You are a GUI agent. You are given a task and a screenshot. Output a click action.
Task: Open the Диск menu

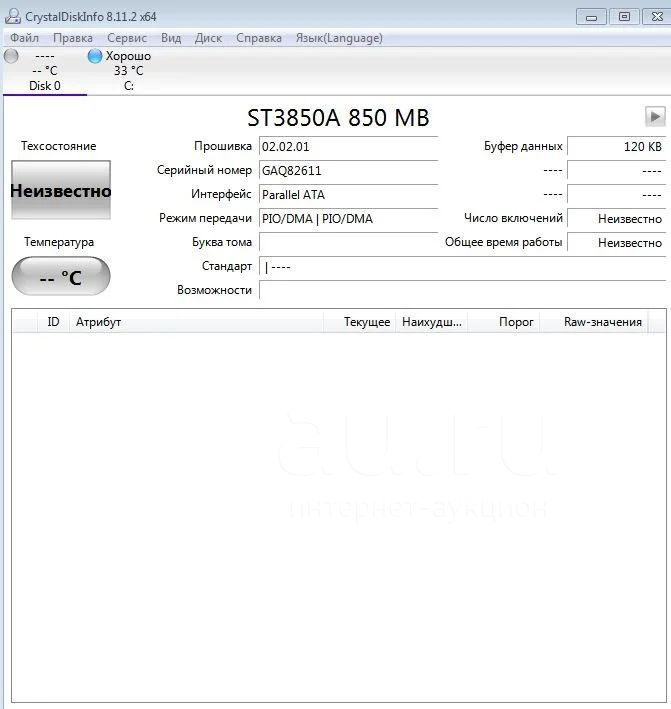point(208,38)
